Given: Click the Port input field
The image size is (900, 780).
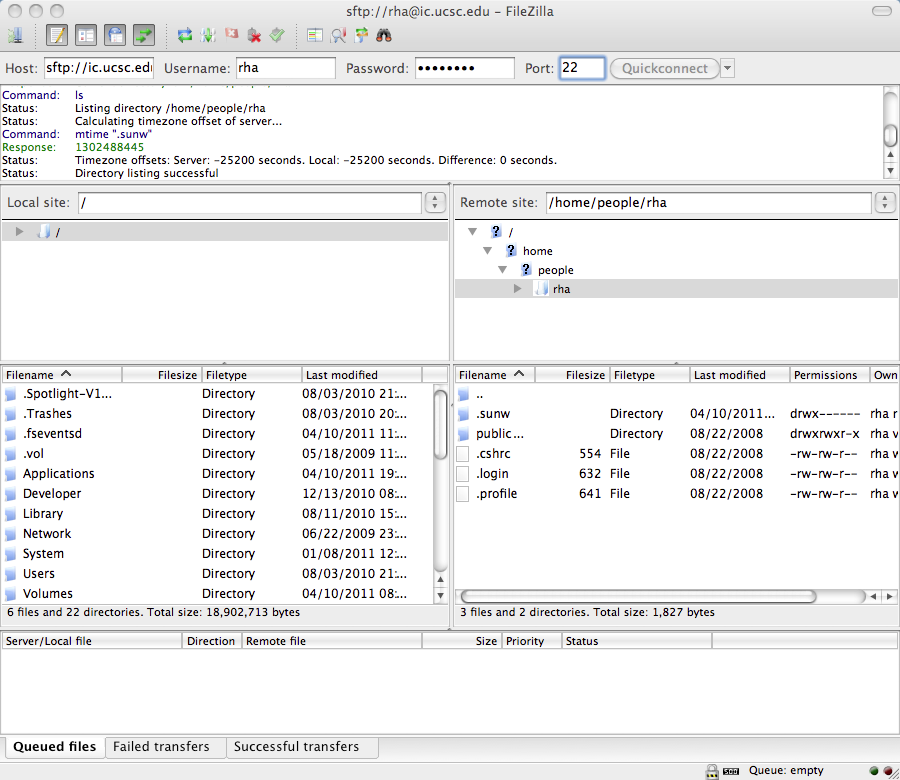Looking at the screenshot, I should pyautogui.click(x=582, y=68).
